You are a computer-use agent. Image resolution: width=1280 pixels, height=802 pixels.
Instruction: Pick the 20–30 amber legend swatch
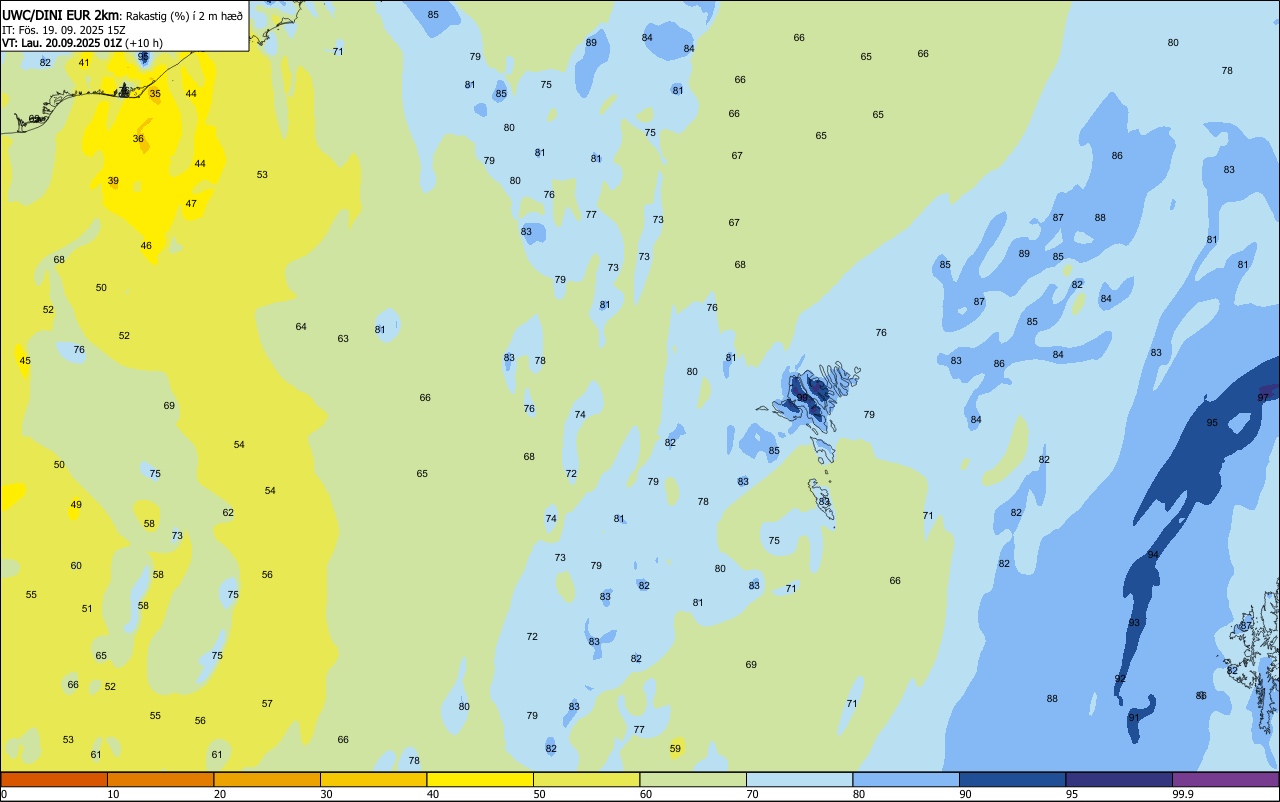tap(267, 779)
